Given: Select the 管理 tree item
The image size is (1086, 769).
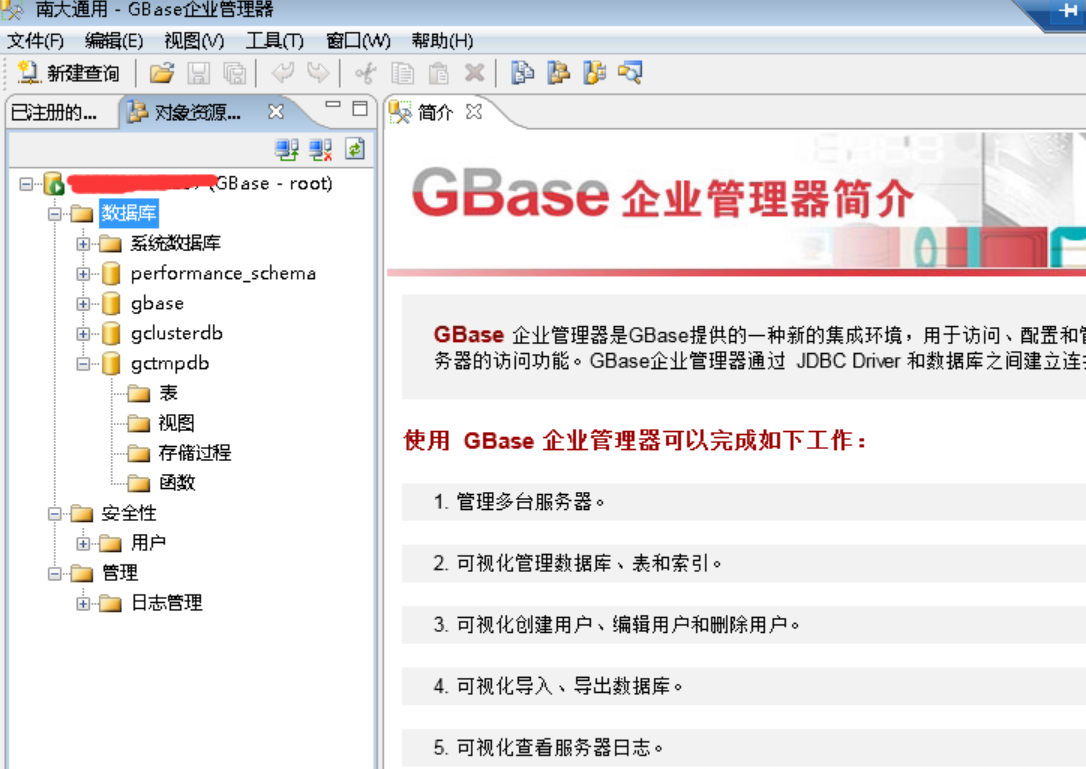Looking at the screenshot, I should click(x=120, y=573).
